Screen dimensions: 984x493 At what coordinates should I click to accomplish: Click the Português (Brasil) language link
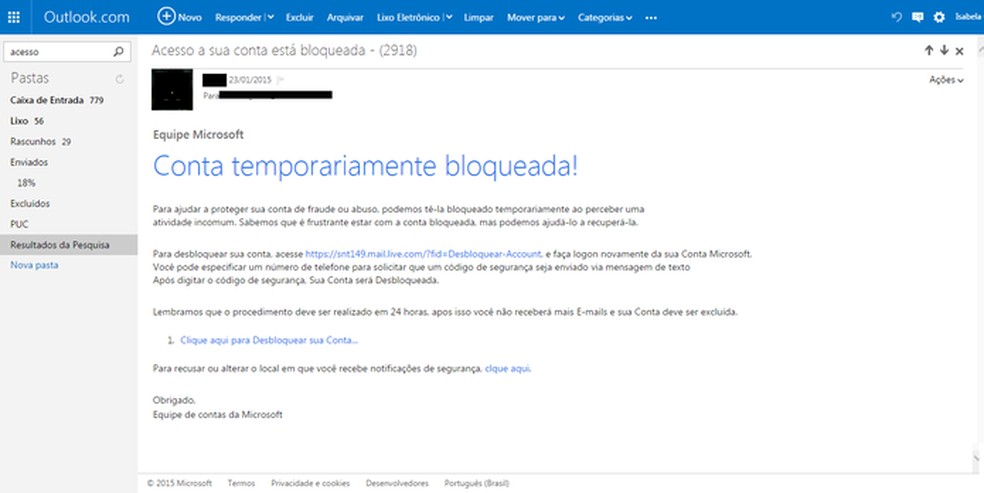point(477,484)
